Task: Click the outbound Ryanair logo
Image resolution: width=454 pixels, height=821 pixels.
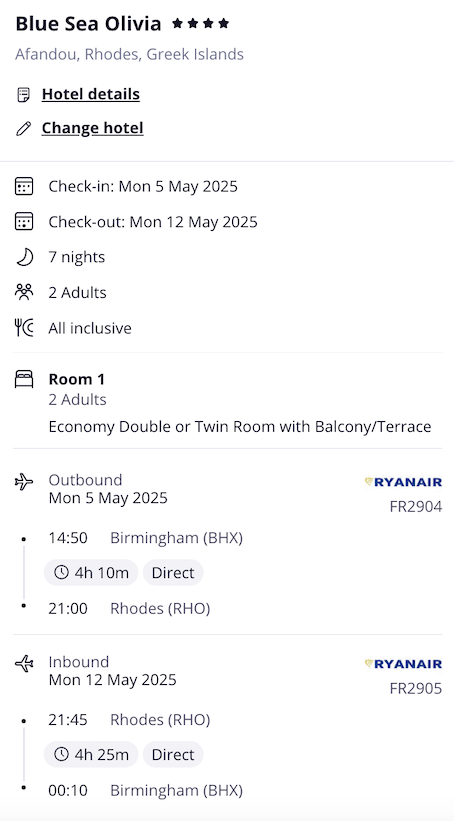Action: 403,482
